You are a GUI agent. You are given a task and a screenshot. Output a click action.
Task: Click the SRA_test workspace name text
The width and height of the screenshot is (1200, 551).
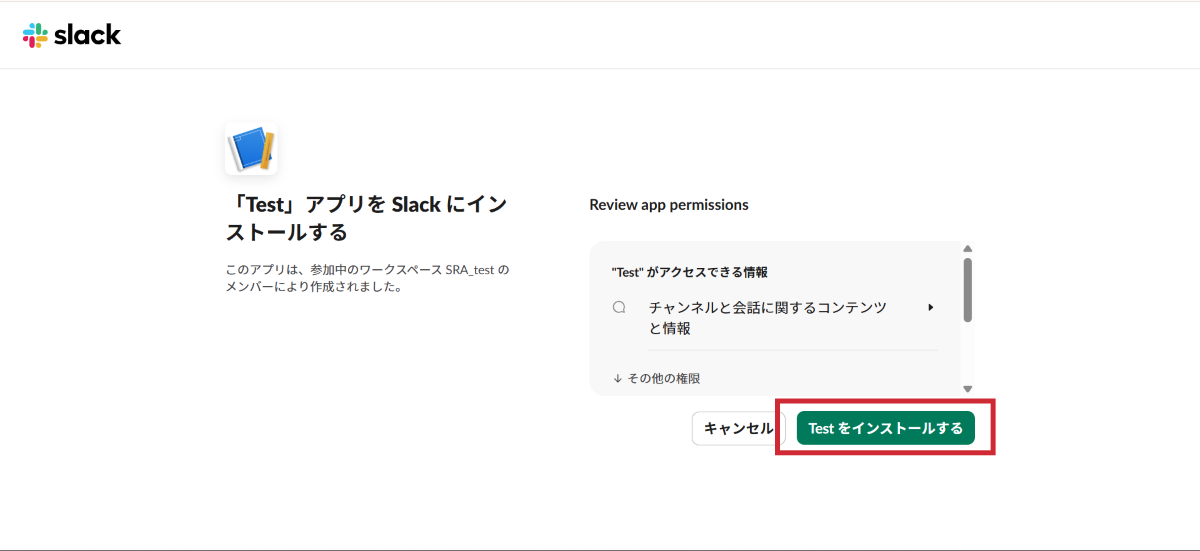click(x=470, y=270)
